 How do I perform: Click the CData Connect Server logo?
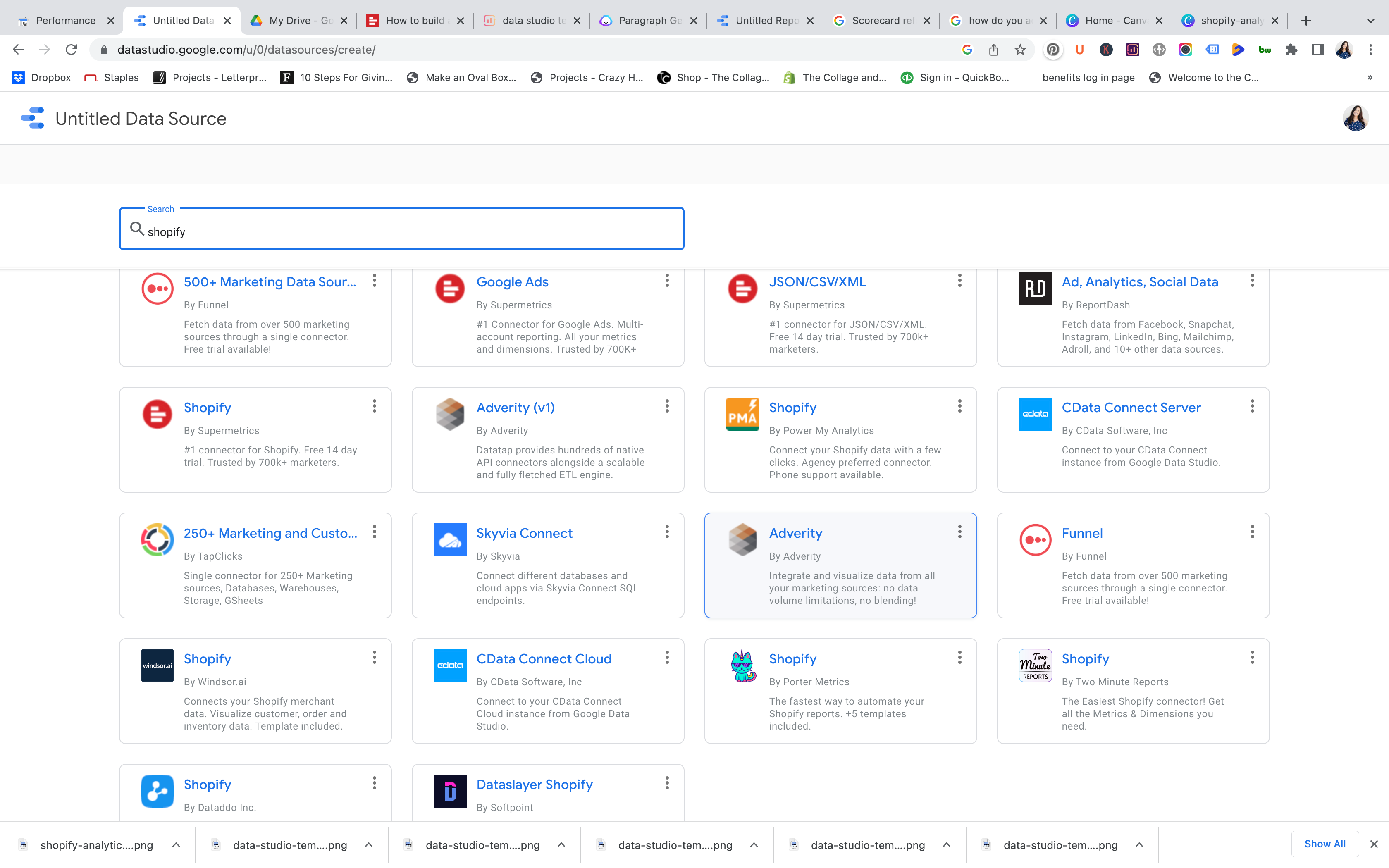click(x=1036, y=414)
